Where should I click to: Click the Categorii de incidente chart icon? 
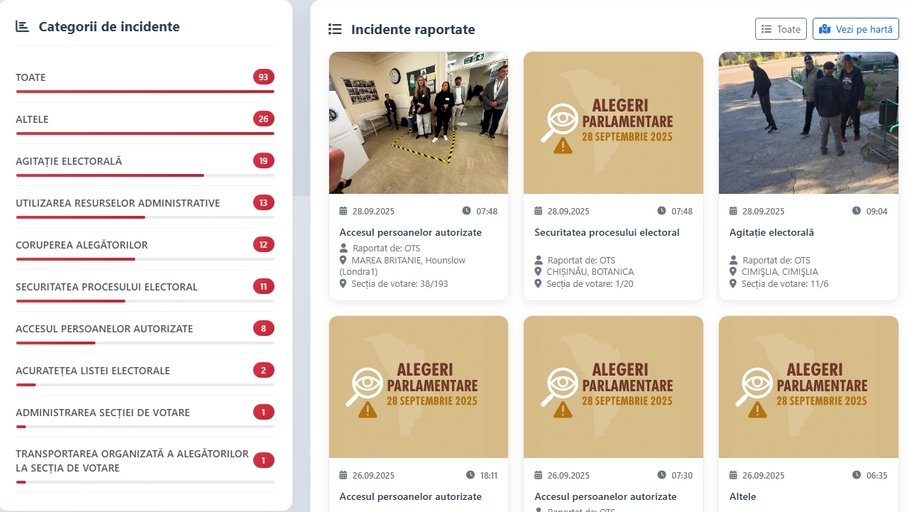point(22,26)
